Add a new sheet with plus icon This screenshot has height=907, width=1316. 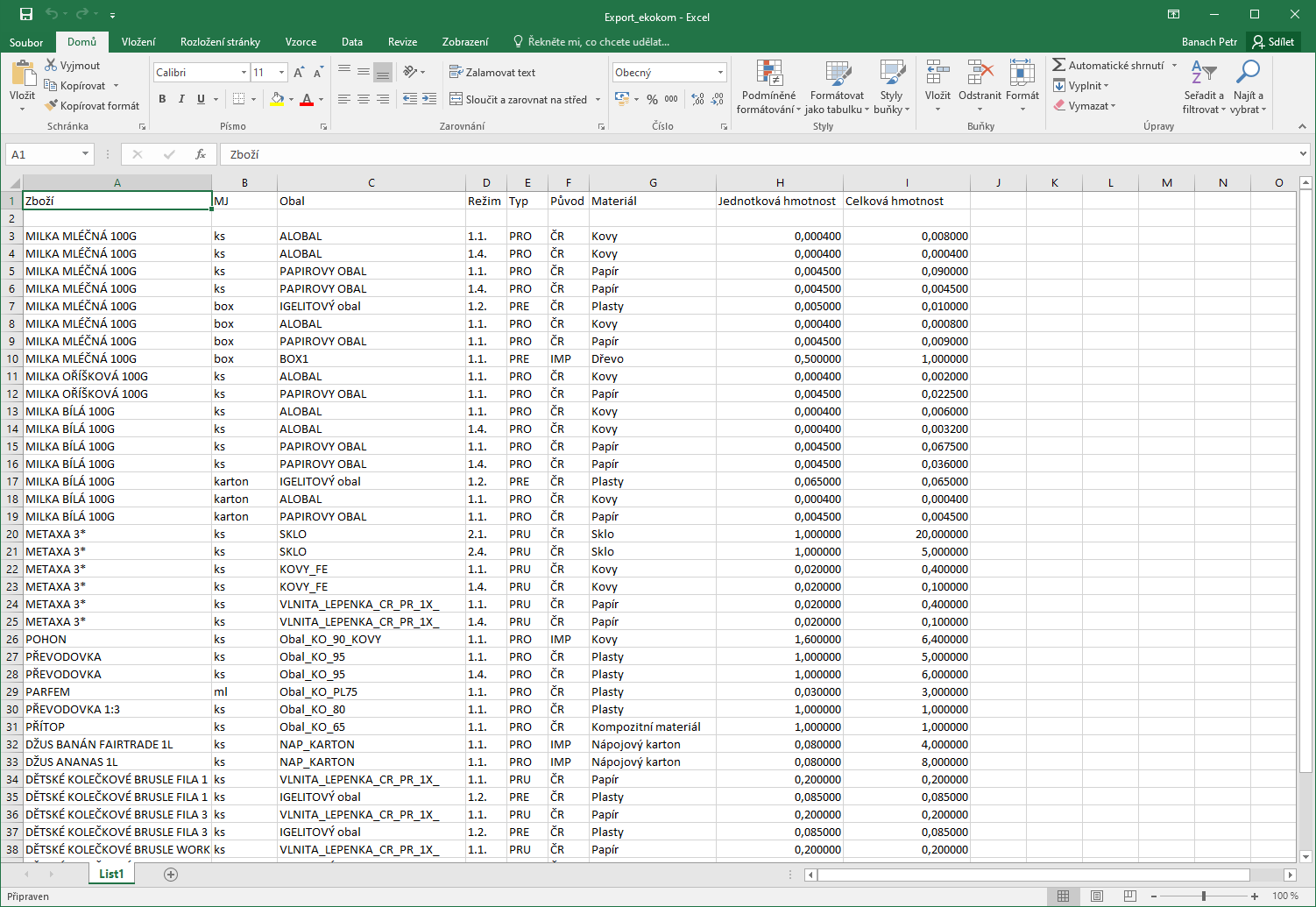[x=171, y=875]
